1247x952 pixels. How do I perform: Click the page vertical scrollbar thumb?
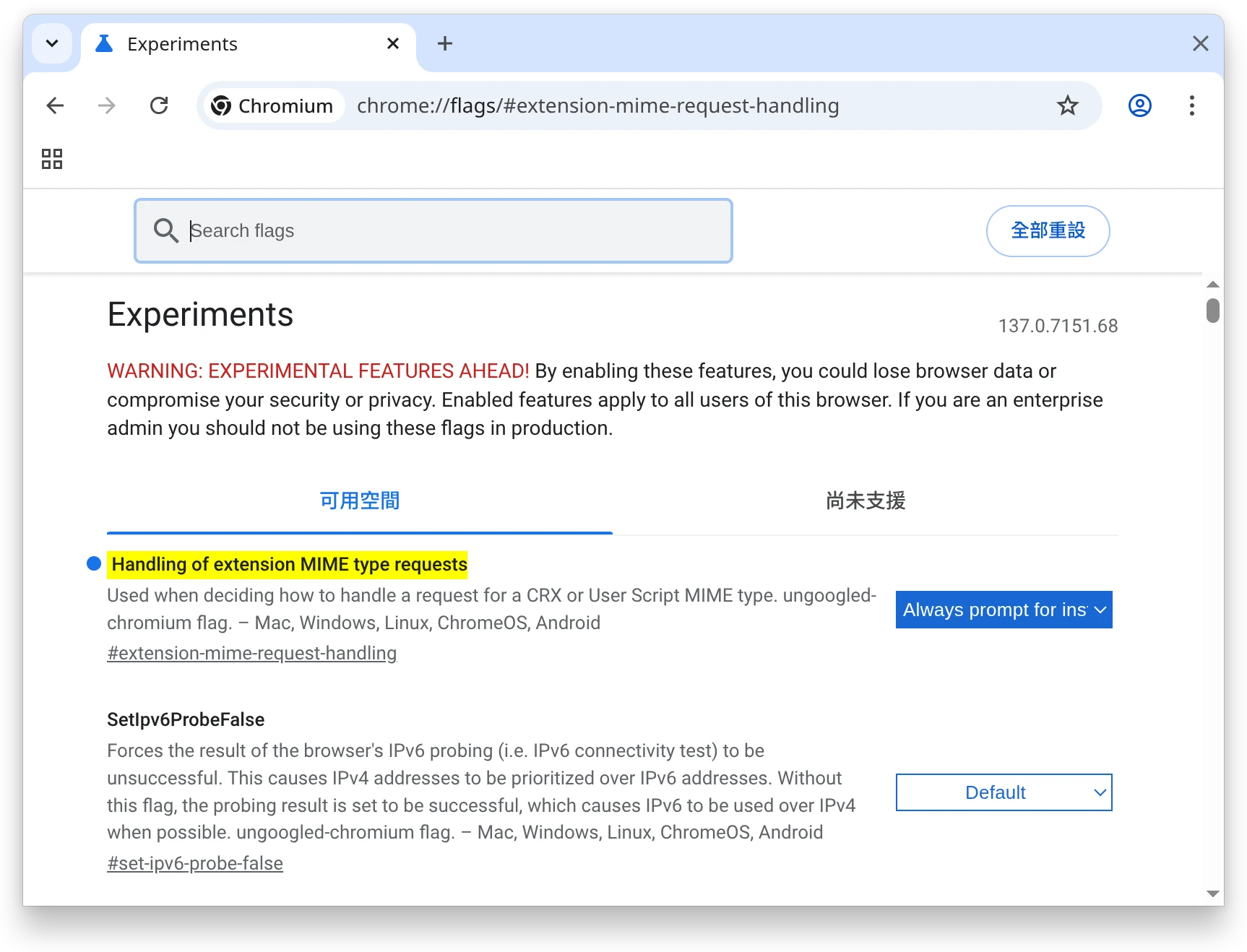coord(1213,311)
